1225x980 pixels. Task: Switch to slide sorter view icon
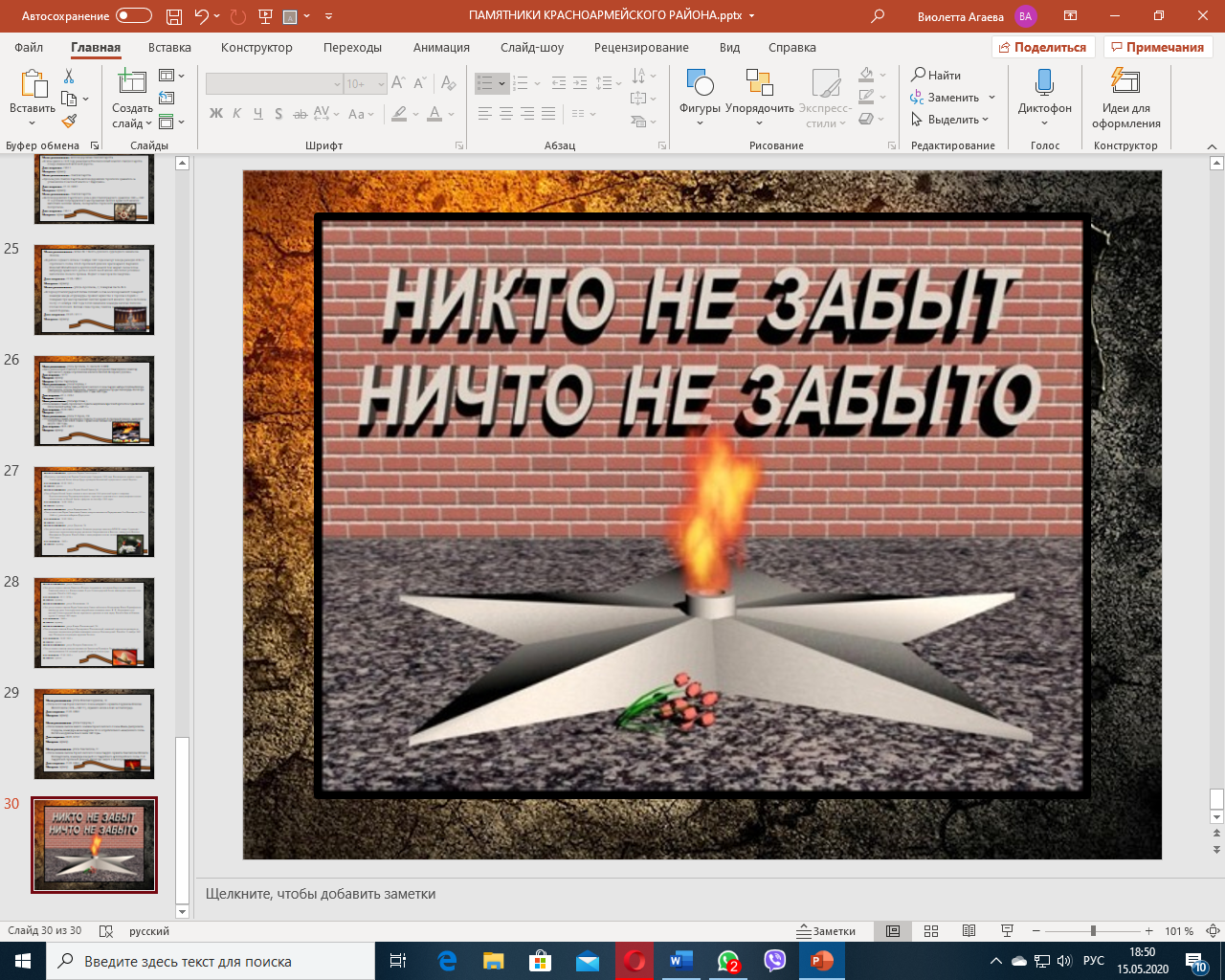click(931, 931)
